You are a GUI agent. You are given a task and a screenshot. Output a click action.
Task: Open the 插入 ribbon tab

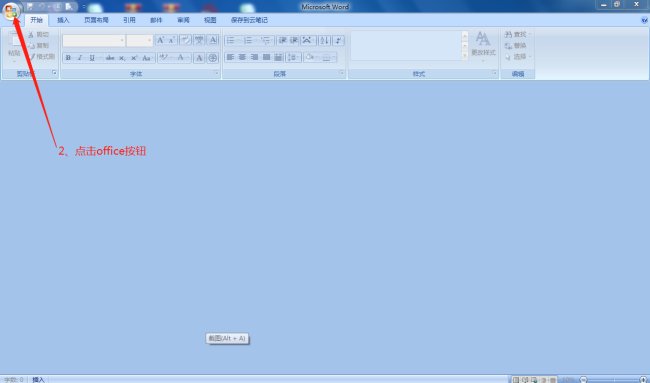tap(63, 20)
